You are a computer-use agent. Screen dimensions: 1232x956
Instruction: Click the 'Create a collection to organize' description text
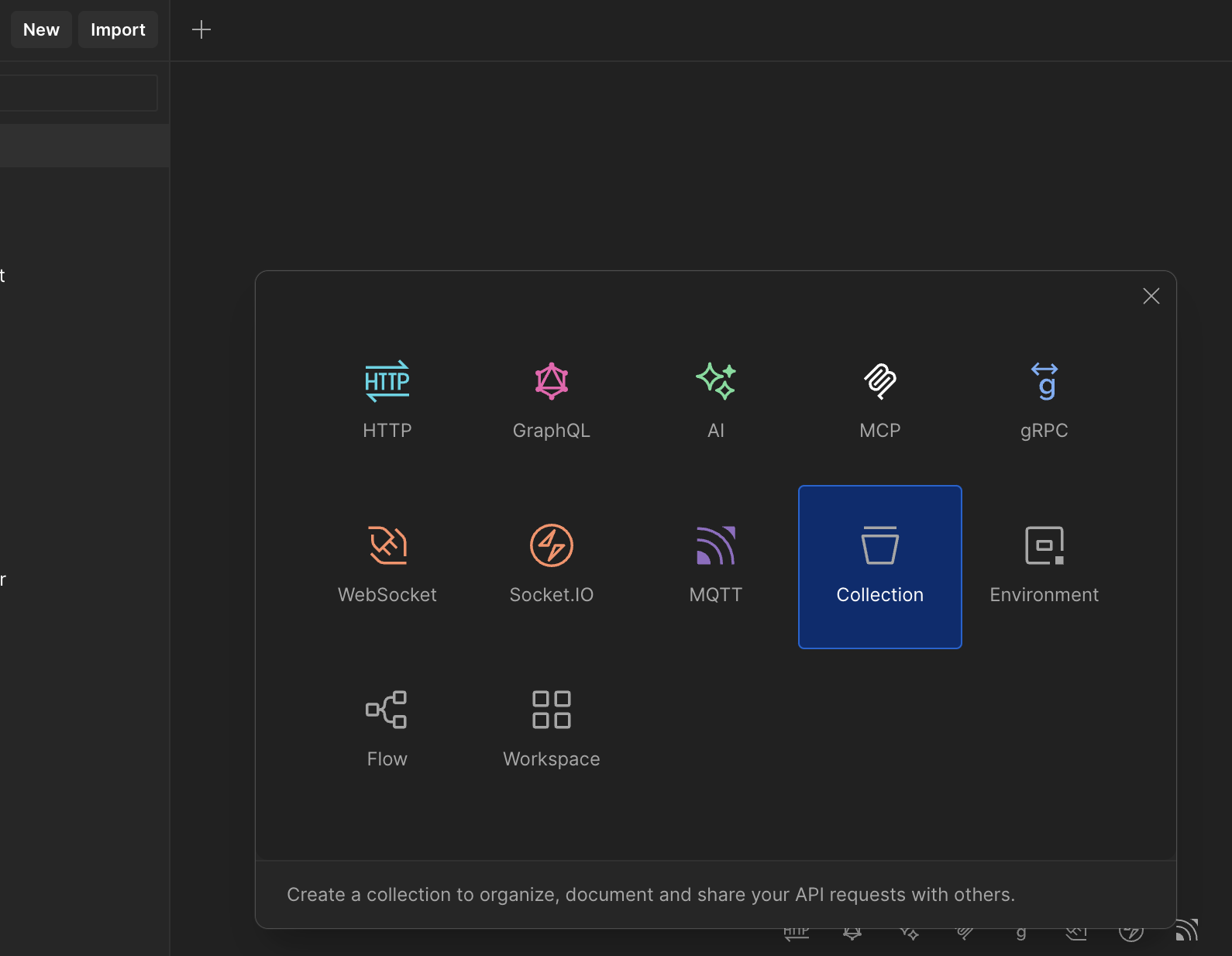651,895
